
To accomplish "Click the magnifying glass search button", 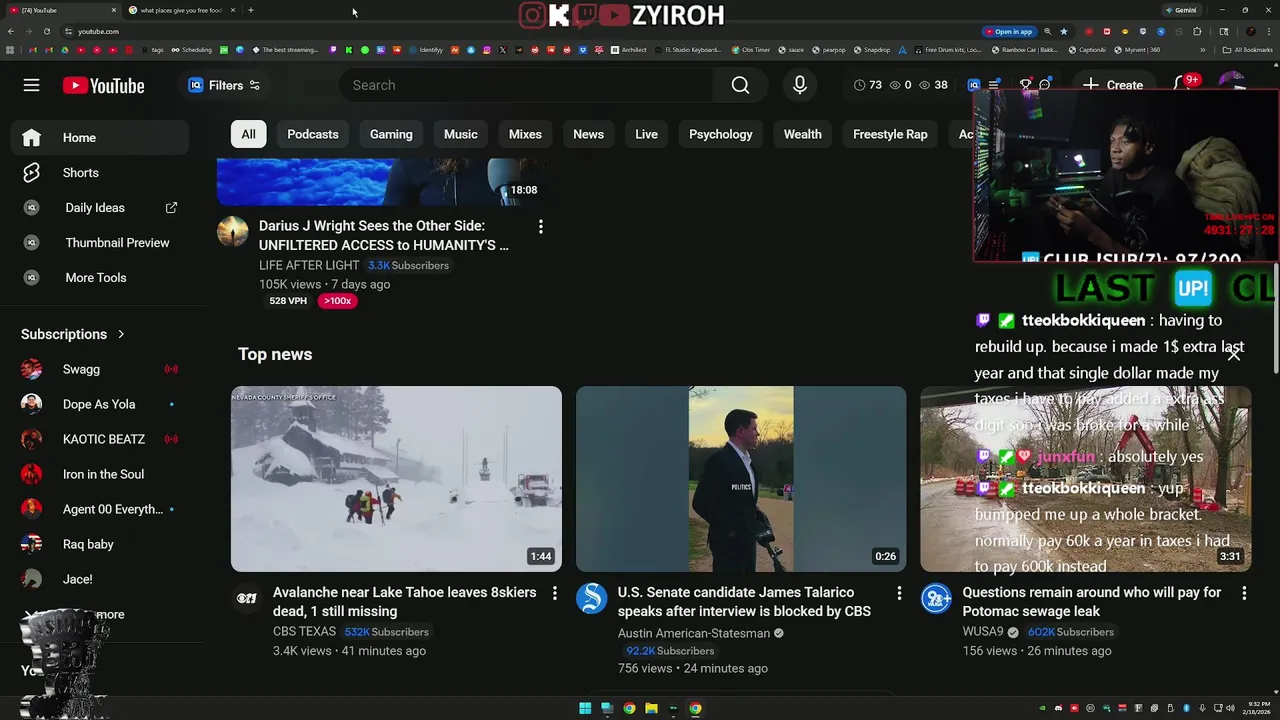I will coord(740,85).
